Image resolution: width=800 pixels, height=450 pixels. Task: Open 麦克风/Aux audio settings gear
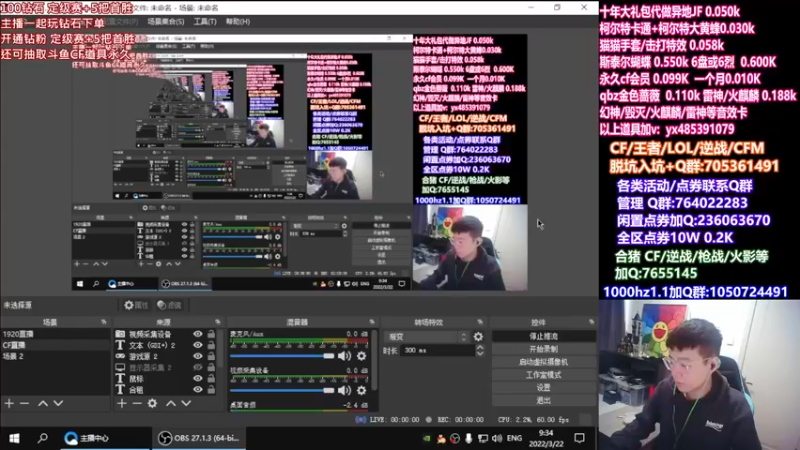pyautogui.click(x=361, y=356)
